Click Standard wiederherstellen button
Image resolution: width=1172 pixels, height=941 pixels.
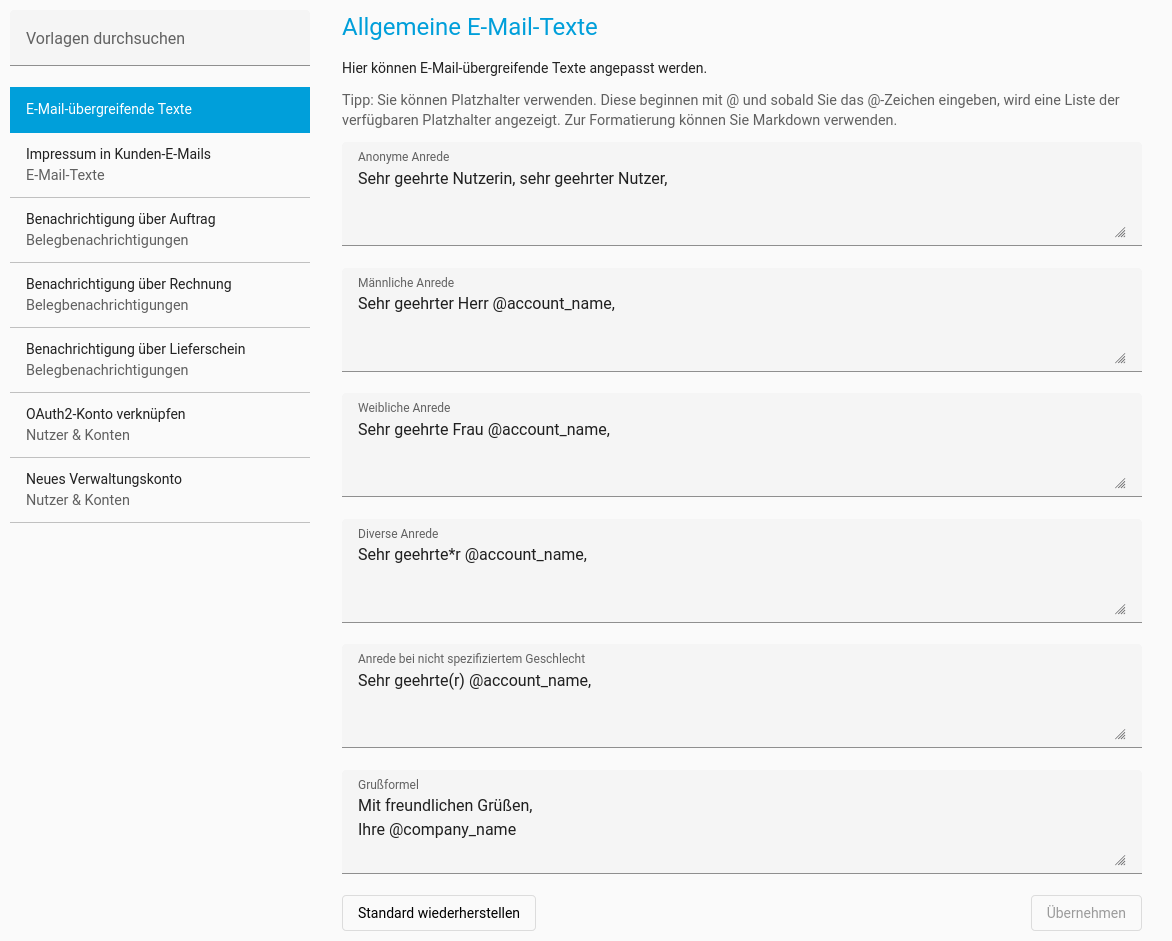pos(439,913)
